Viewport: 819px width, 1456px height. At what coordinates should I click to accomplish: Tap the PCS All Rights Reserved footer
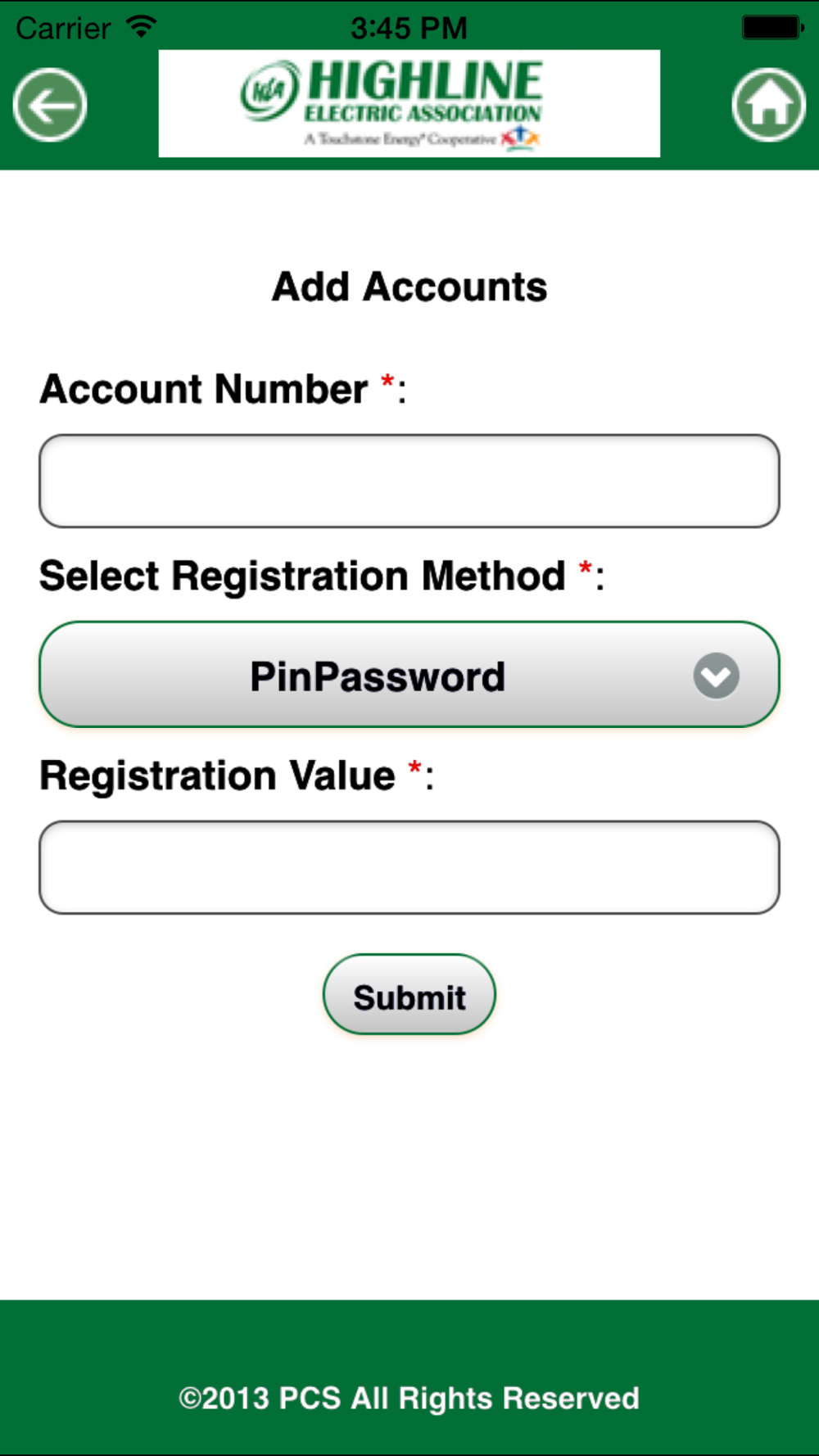[x=409, y=1398]
